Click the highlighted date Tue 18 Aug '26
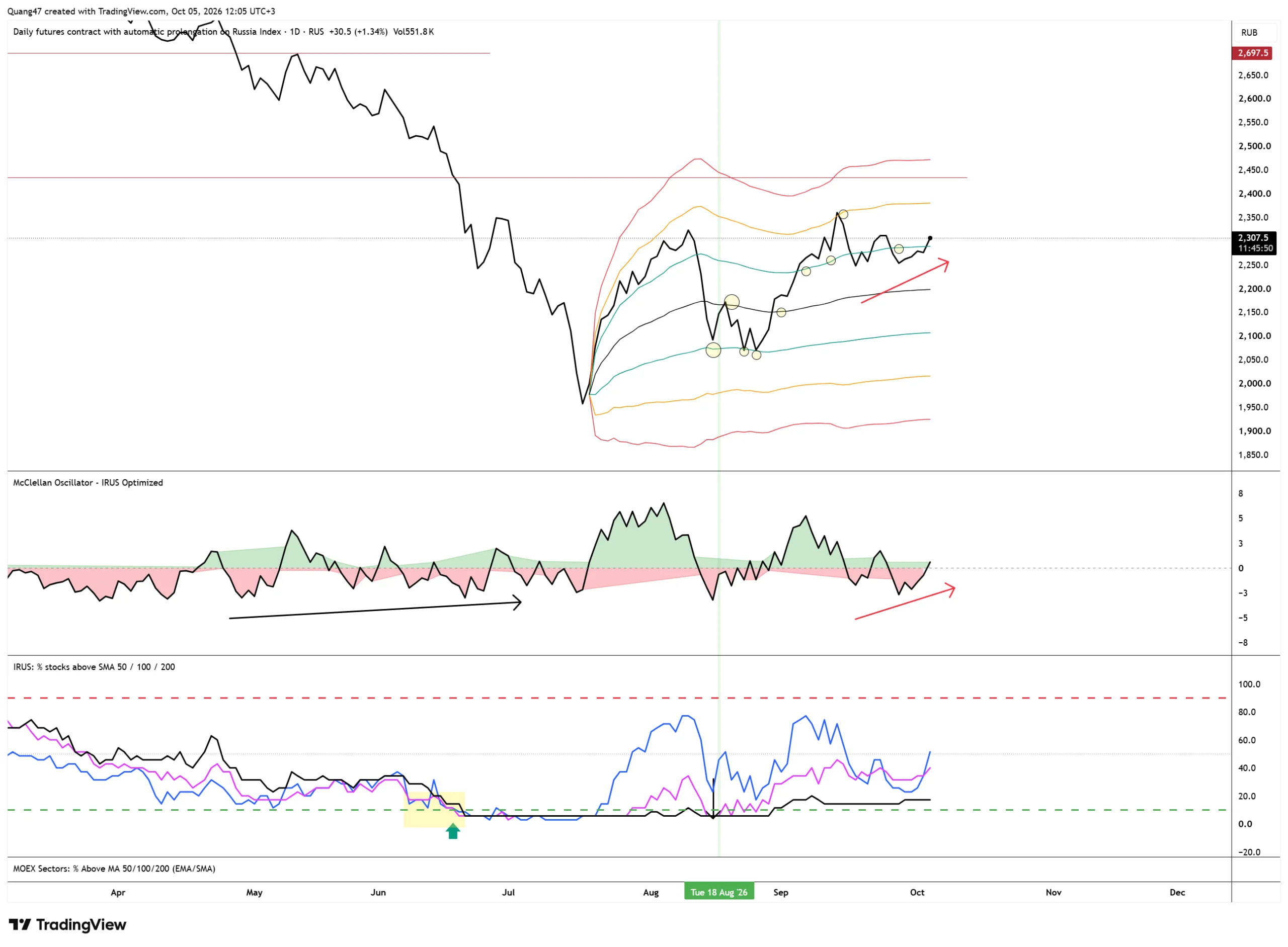This screenshot has width=1288, height=947. [718, 892]
